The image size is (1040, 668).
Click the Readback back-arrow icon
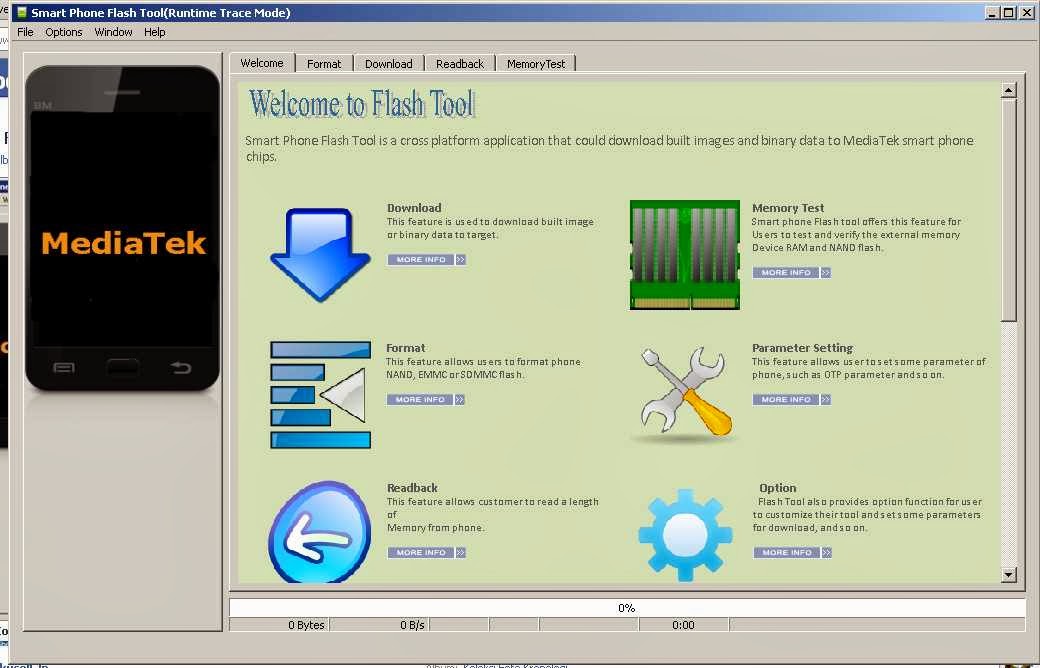pos(319,531)
